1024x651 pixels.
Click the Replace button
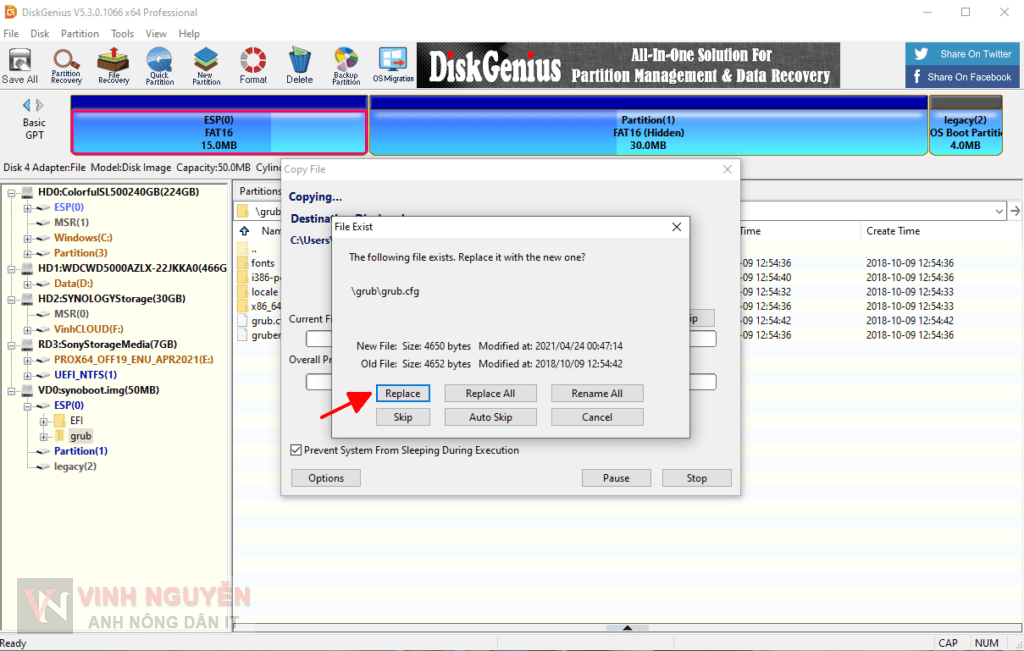(x=403, y=393)
